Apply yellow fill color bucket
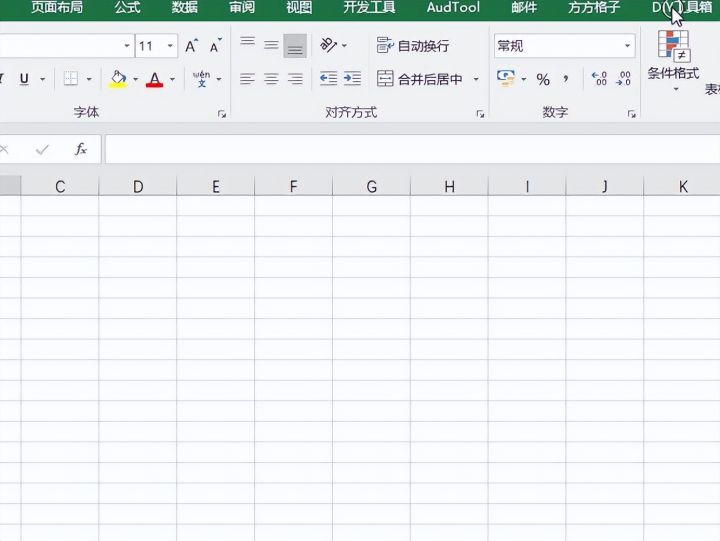Viewport: 720px width, 541px height. pos(118,79)
